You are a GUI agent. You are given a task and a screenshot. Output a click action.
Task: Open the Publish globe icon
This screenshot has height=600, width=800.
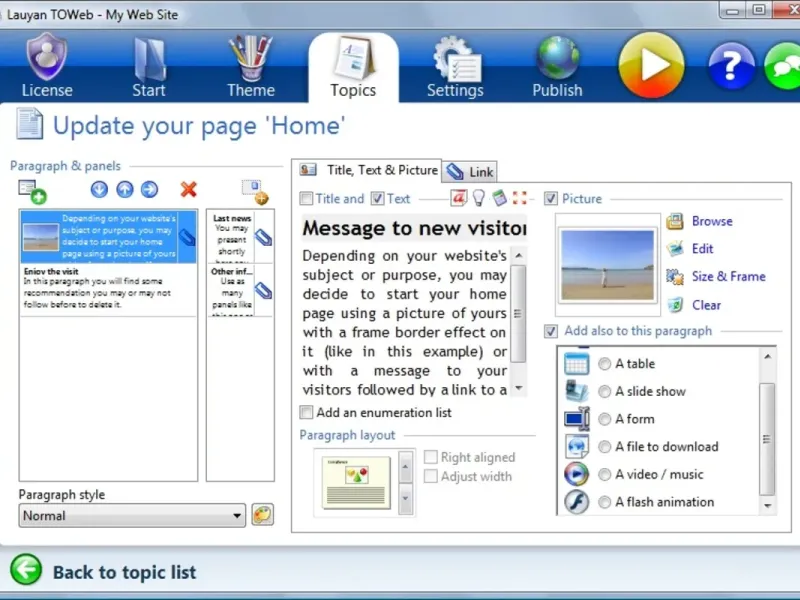coord(558,58)
